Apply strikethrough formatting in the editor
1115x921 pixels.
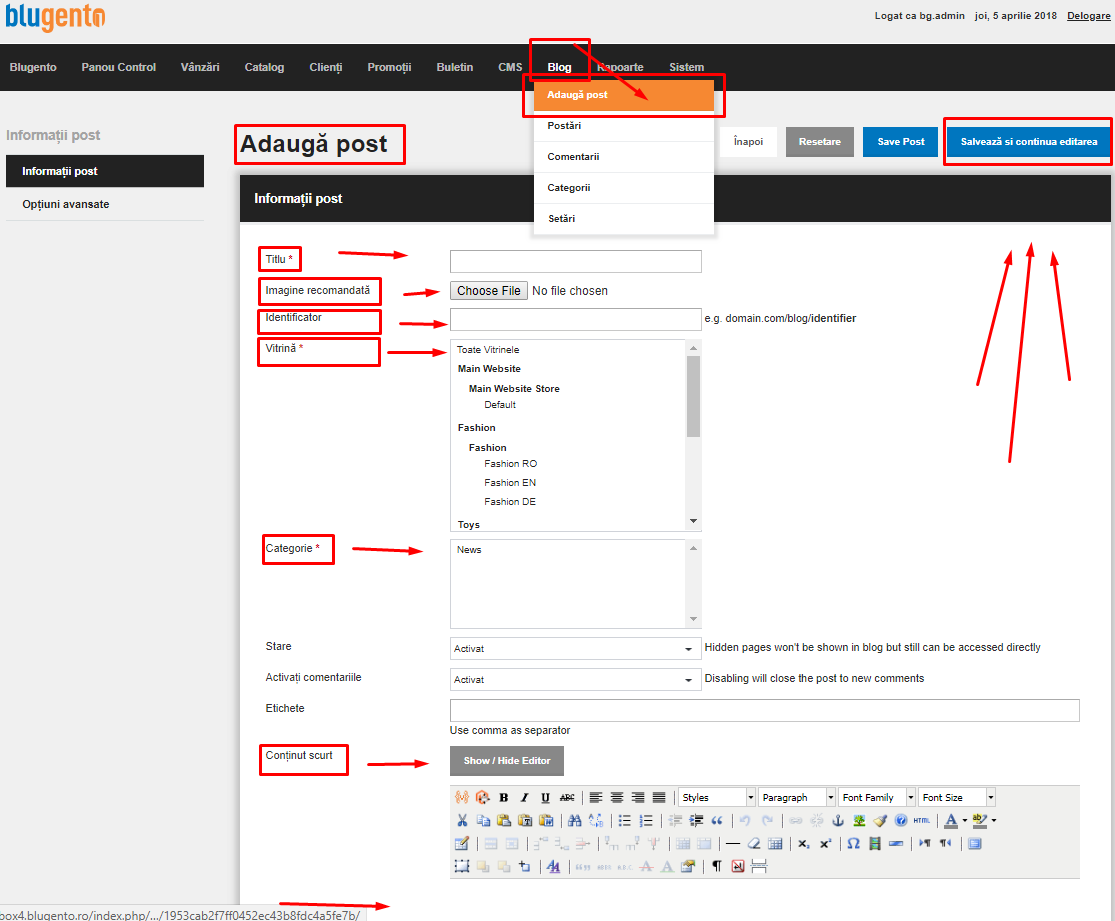(567, 797)
